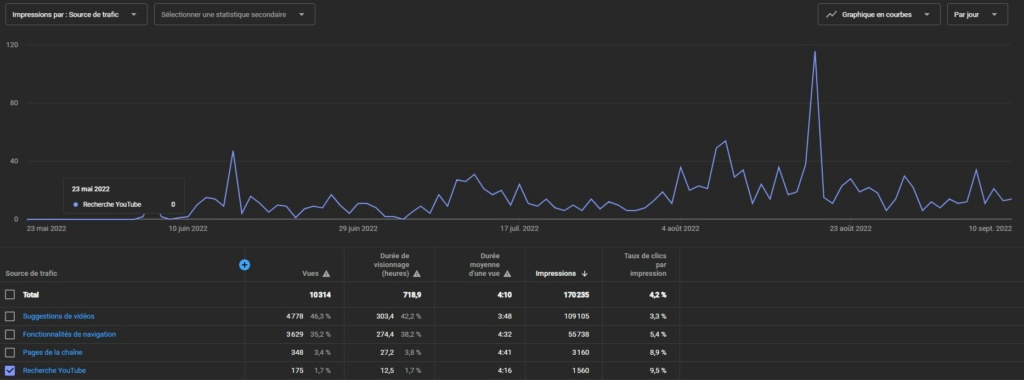1024x380 pixels.
Task: Click the '17 juil. 2022' axis label
Action: (520, 229)
